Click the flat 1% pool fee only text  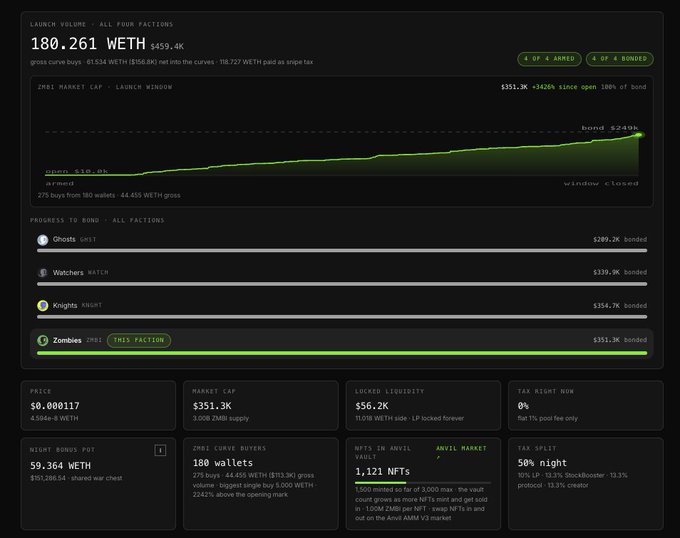(x=548, y=418)
